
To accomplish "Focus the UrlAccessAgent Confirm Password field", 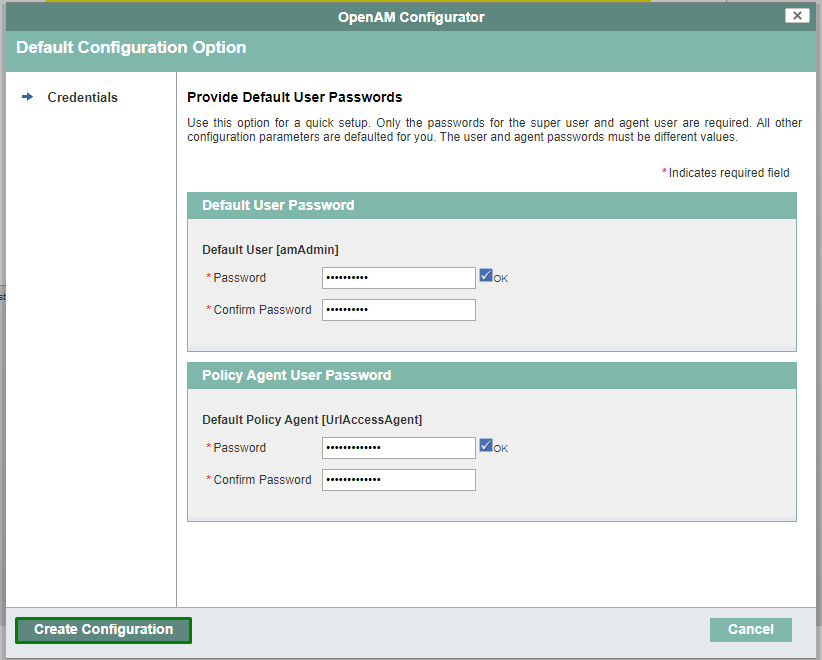I will [398, 480].
